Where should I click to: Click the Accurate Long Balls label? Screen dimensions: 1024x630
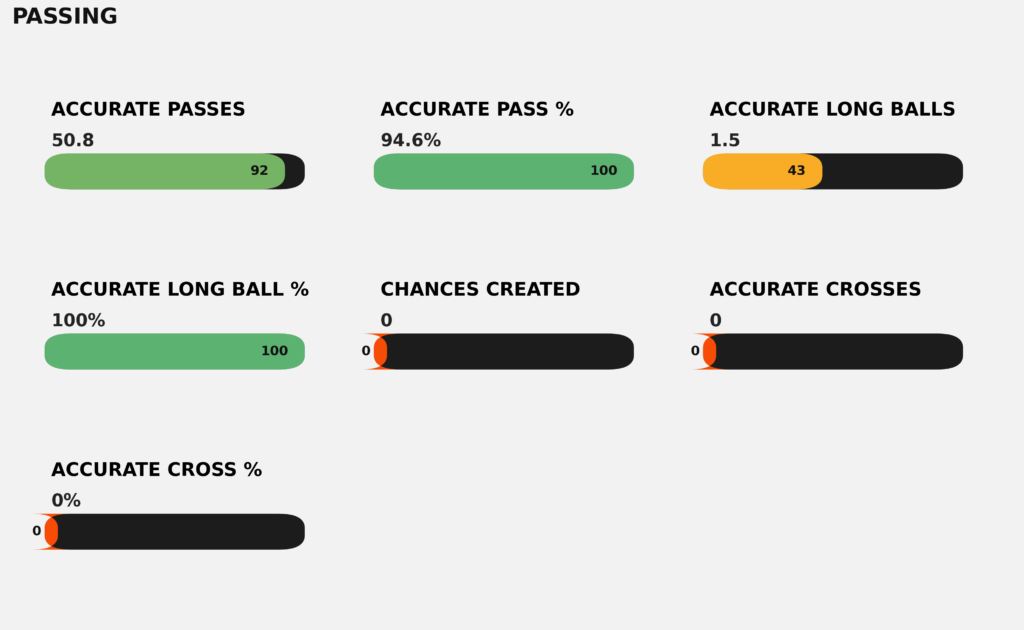[x=832, y=110]
